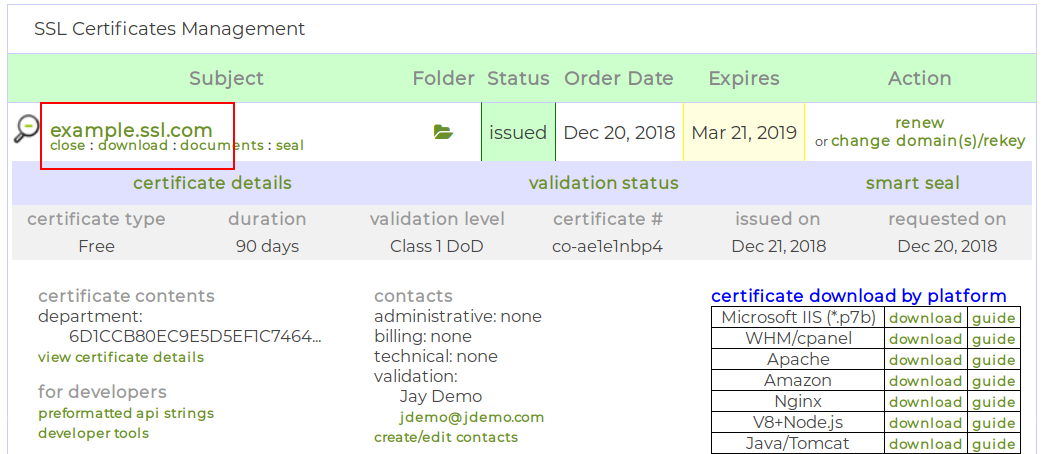Open view certificate details link

(121, 357)
